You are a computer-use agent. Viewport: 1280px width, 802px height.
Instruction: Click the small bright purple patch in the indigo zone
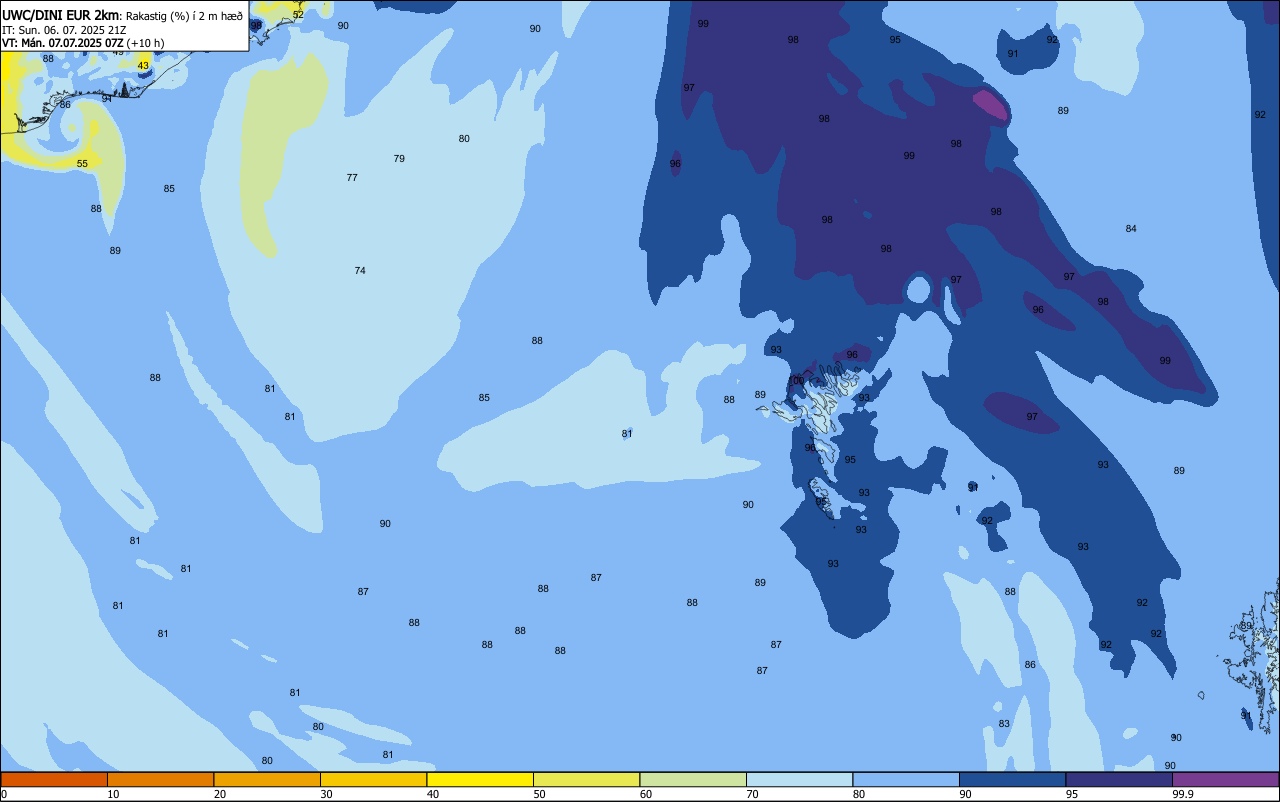click(990, 105)
